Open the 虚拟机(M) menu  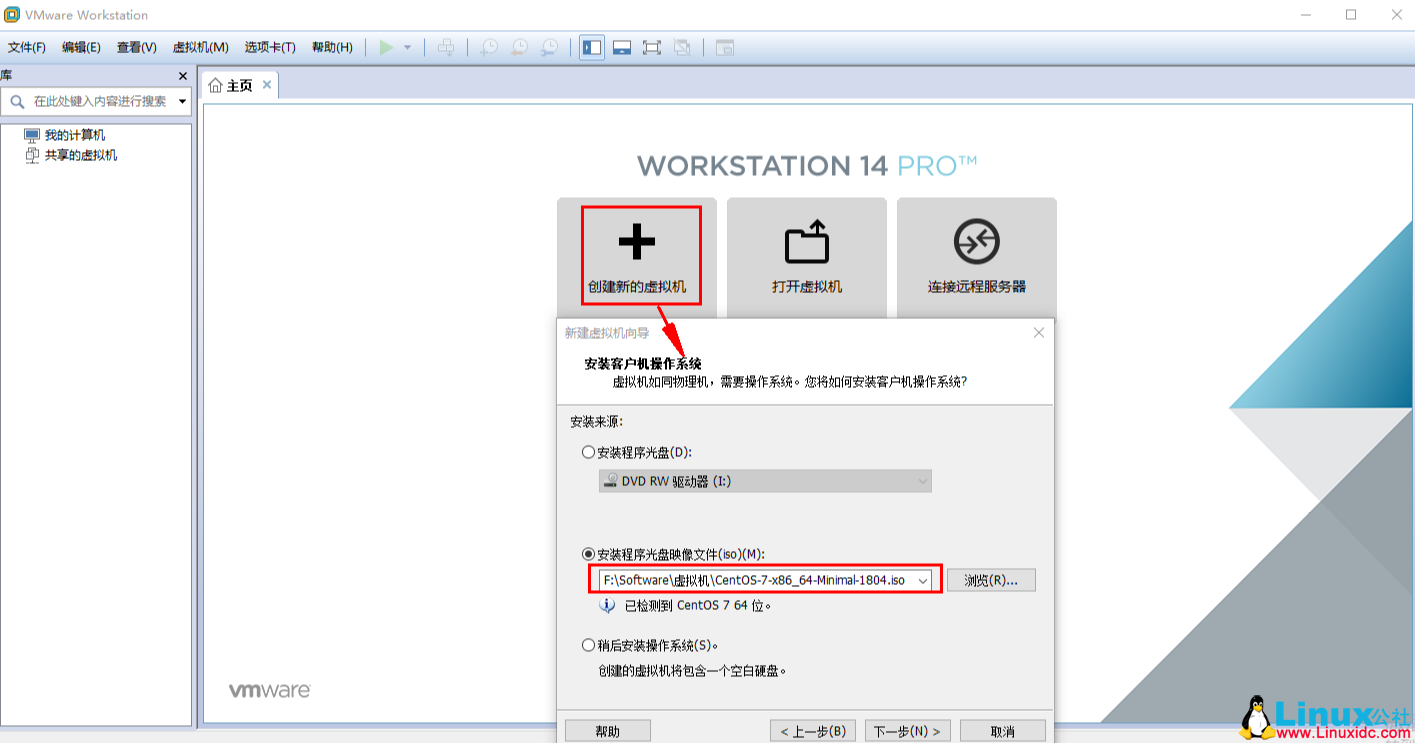(x=201, y=47)
